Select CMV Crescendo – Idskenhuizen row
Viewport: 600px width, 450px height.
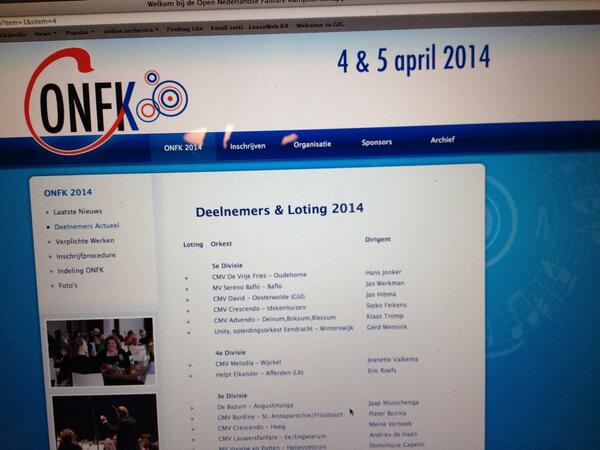click(259, 308)
